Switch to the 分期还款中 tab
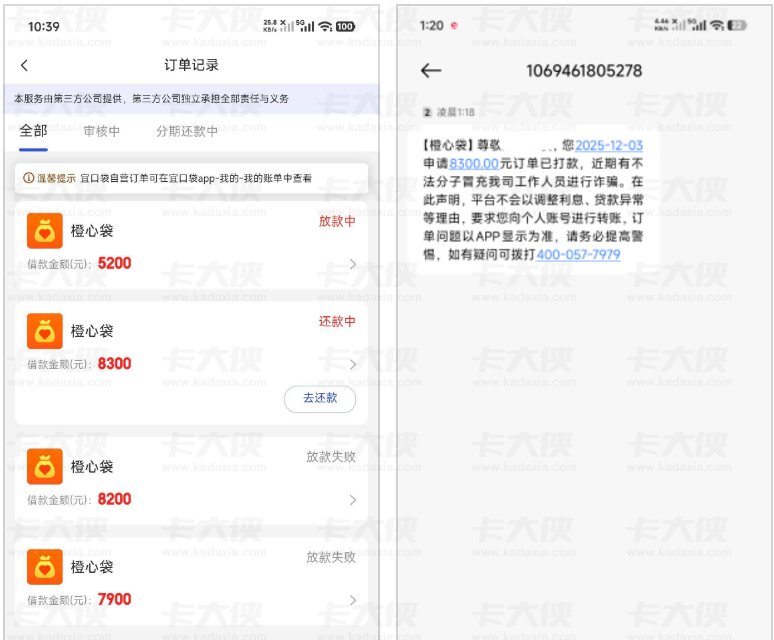This screenshot has height=640, width=774. click(187, 131)
